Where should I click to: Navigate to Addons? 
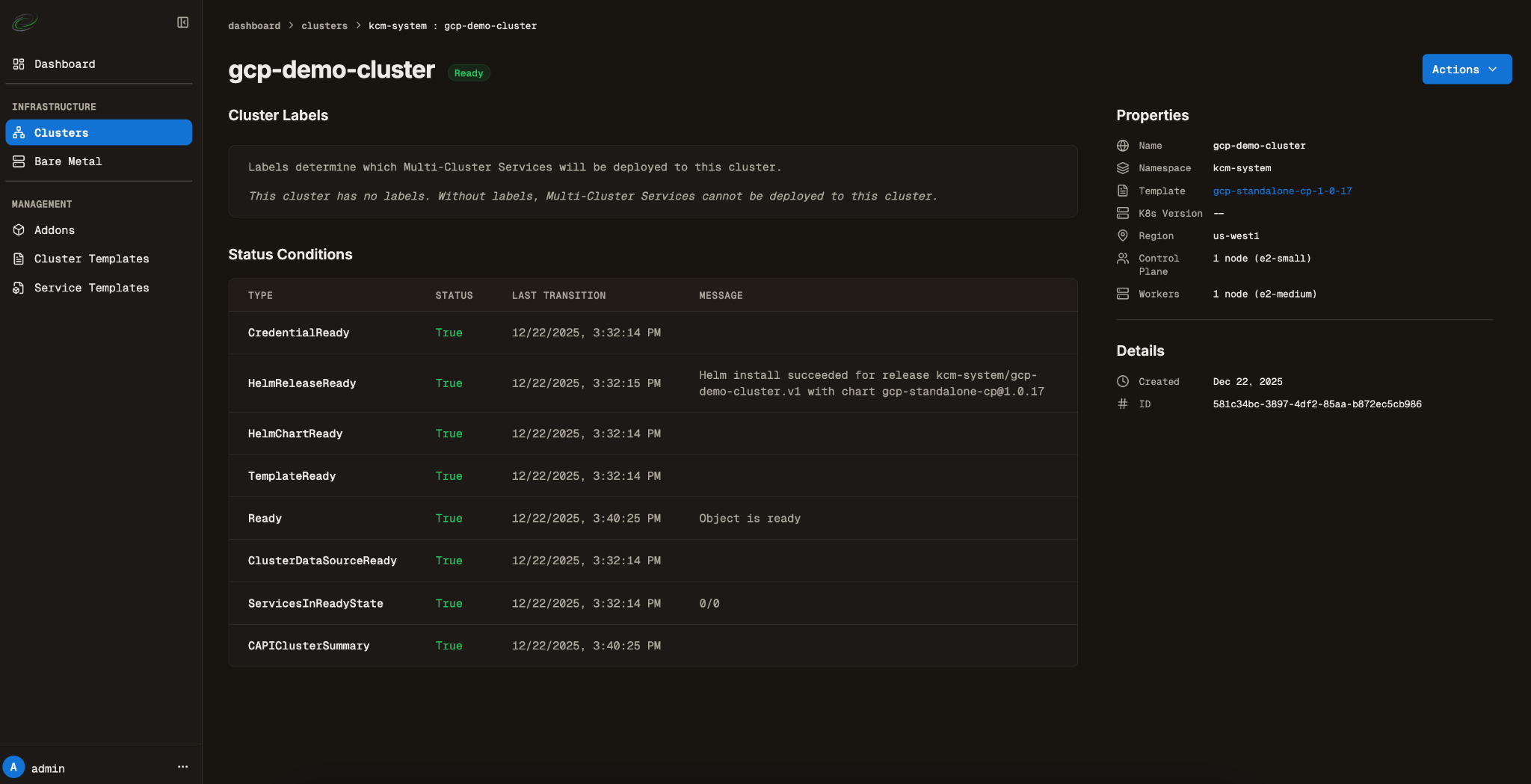click(x=55, y=230)
